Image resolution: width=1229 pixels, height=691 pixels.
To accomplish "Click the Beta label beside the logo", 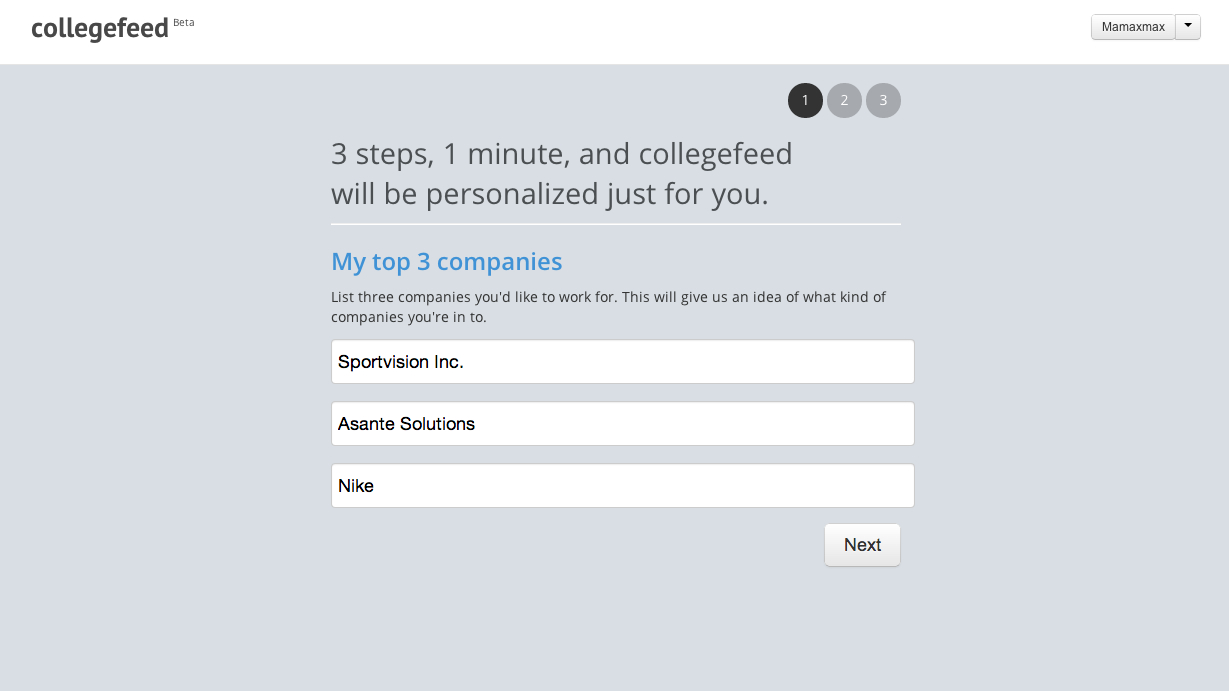I will tap(184, 22).
